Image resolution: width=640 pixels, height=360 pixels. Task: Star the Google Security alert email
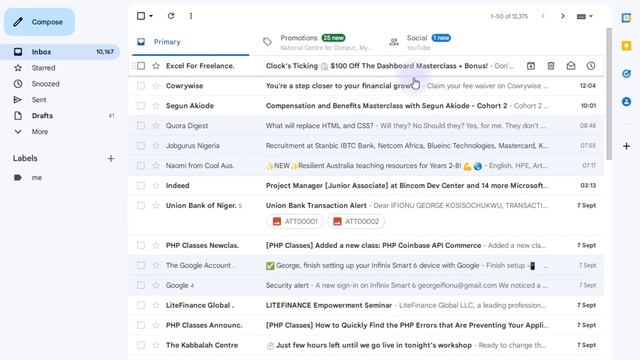point(156,285)
